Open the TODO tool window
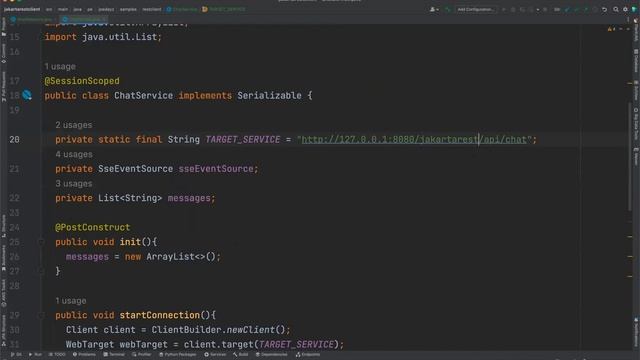Image resolution: width=640 pixels, height=360 pixels. (x=57, y=354)
